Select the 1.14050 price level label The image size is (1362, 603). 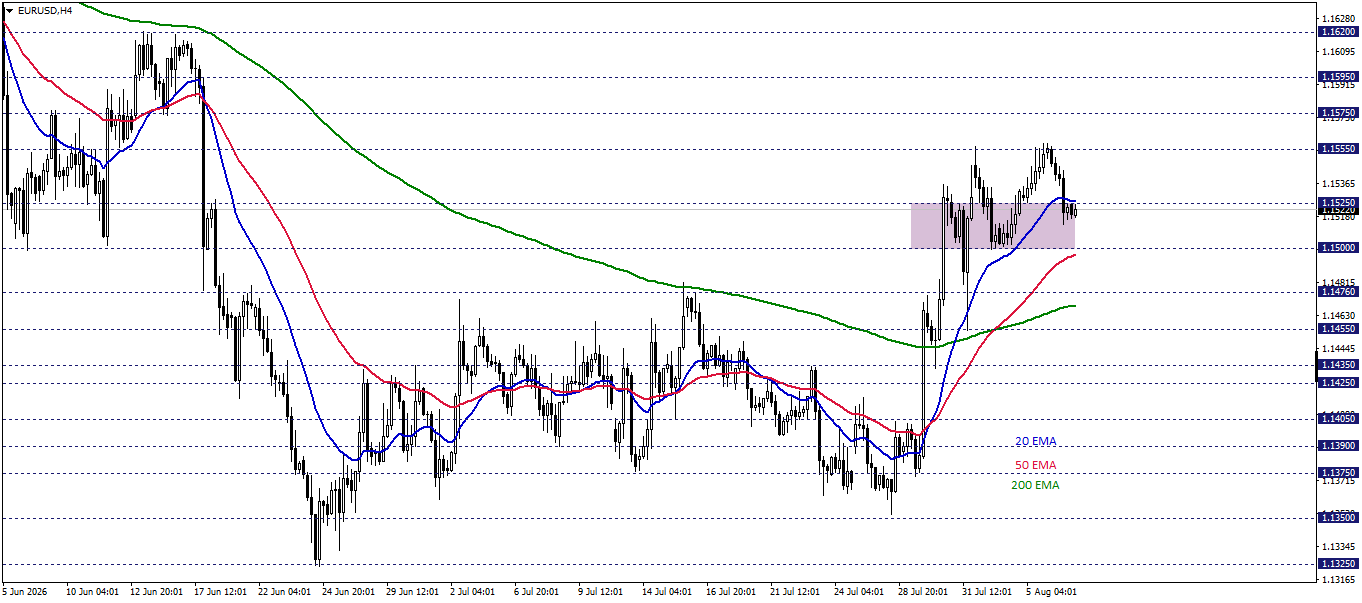point(1338,419)
